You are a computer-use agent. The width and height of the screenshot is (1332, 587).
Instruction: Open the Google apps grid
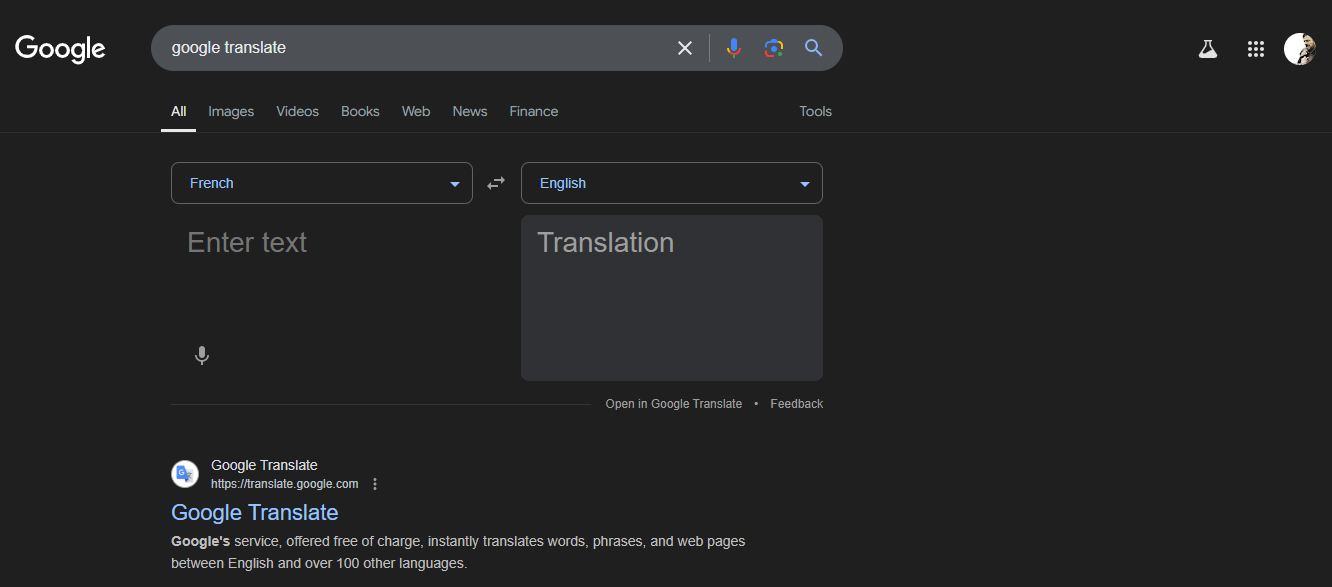pyautogui.click(x=1256, y=49)
